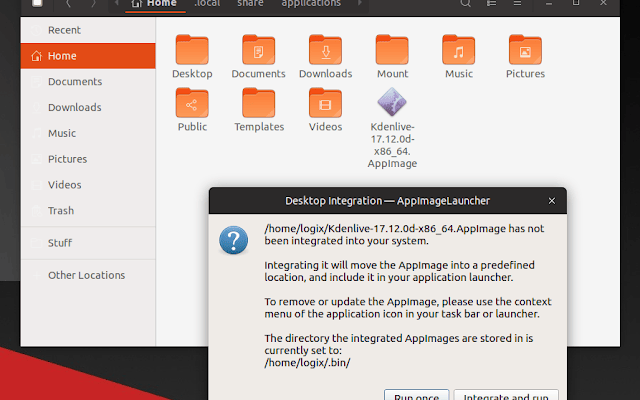Select Recent in the sidebar

tap(88, 30)
